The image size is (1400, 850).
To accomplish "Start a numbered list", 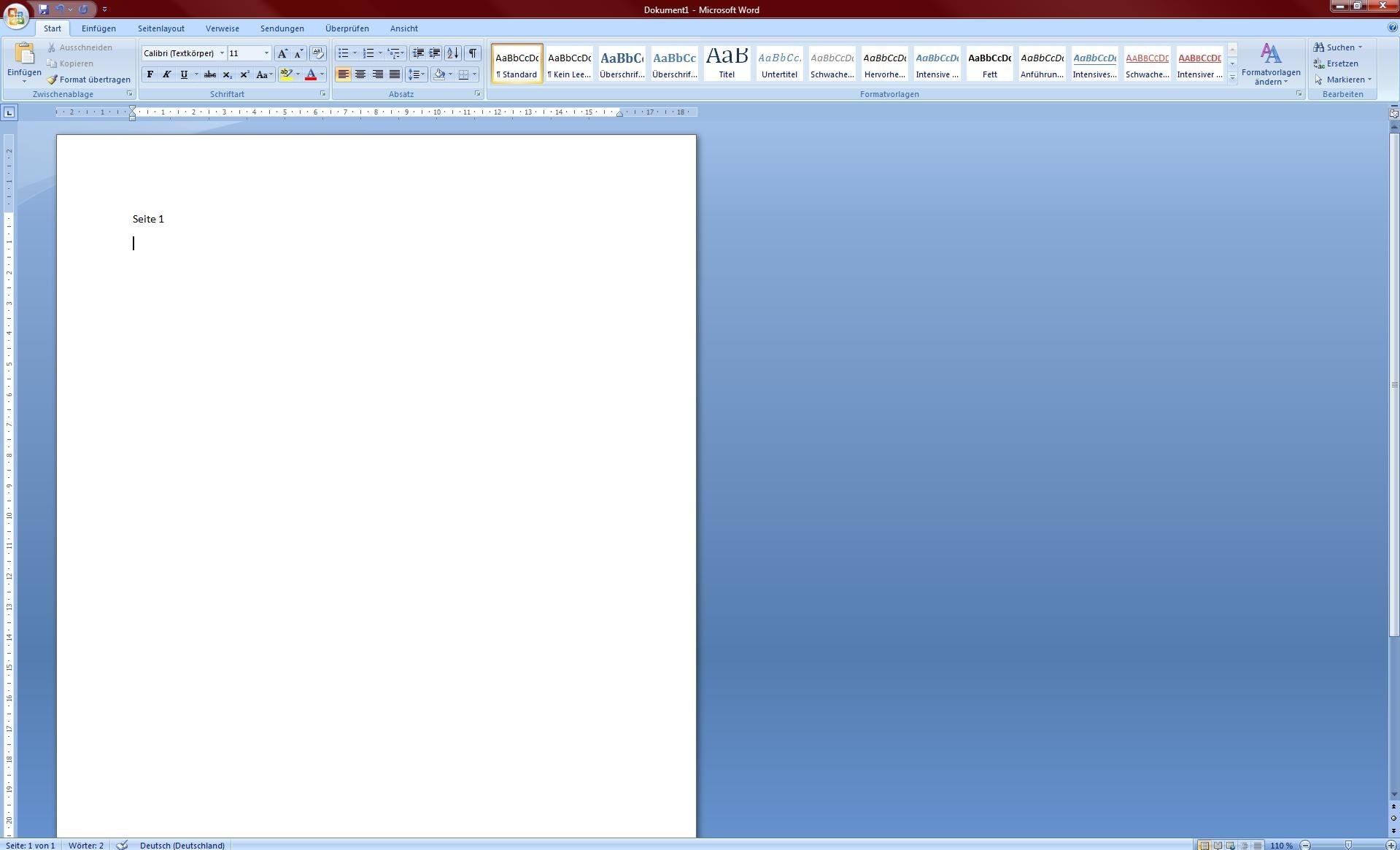I will 368,53.
